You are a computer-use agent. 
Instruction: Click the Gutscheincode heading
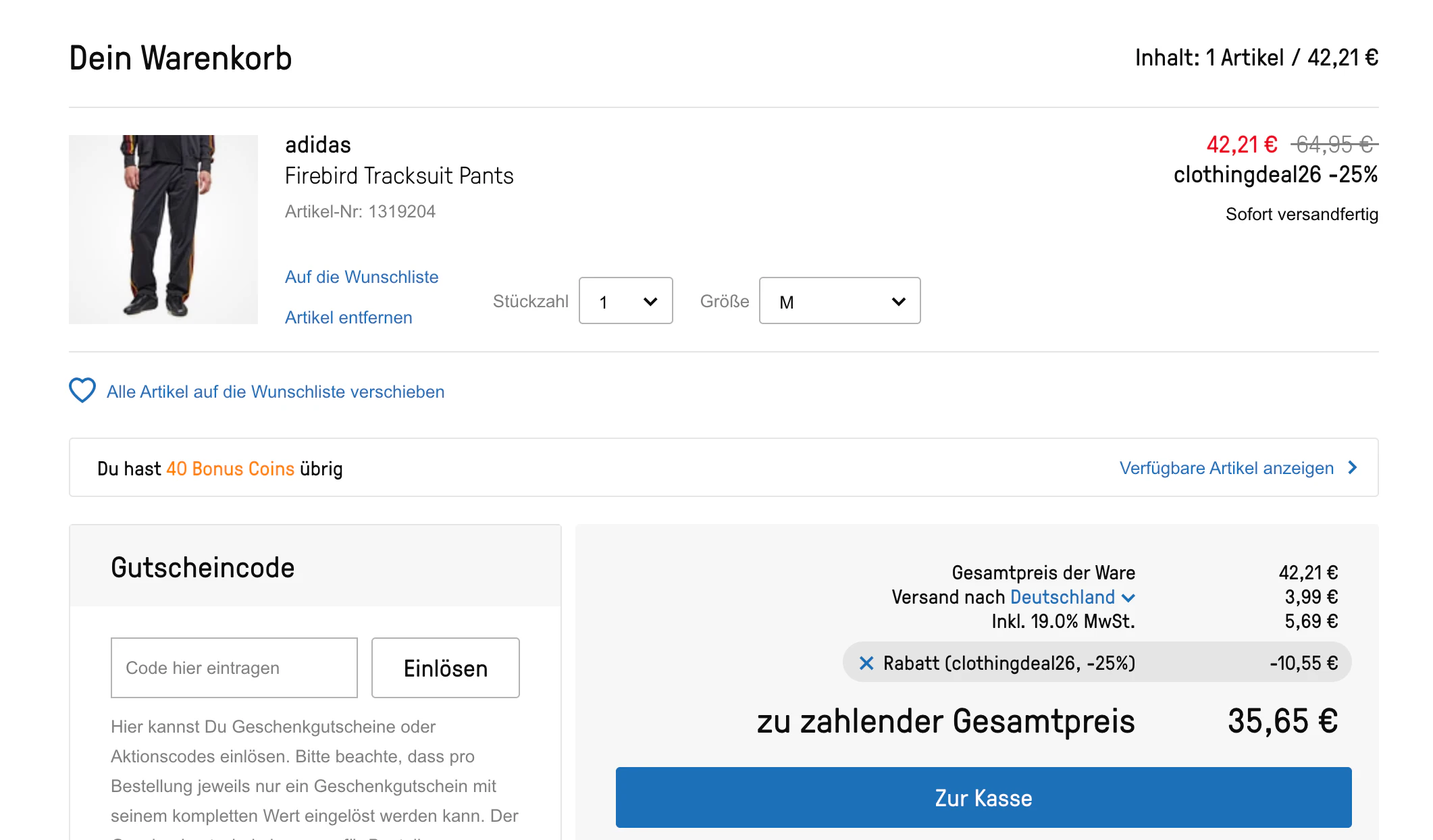[x=203, y=567]
